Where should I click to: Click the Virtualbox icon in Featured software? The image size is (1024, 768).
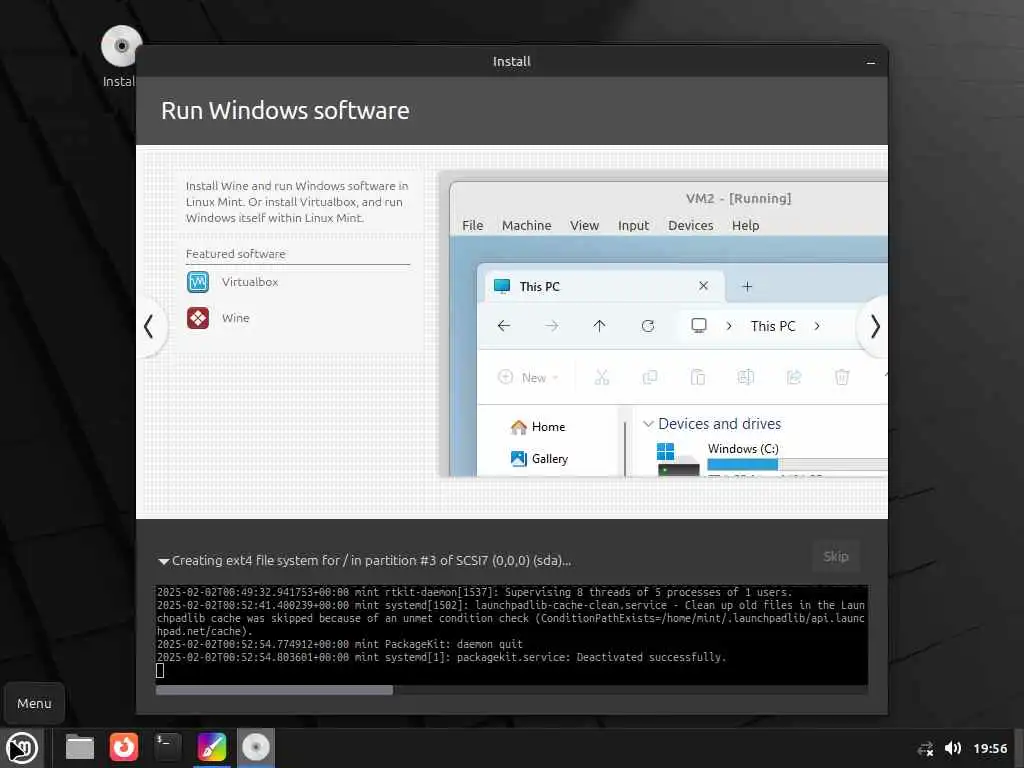[198, 282]
